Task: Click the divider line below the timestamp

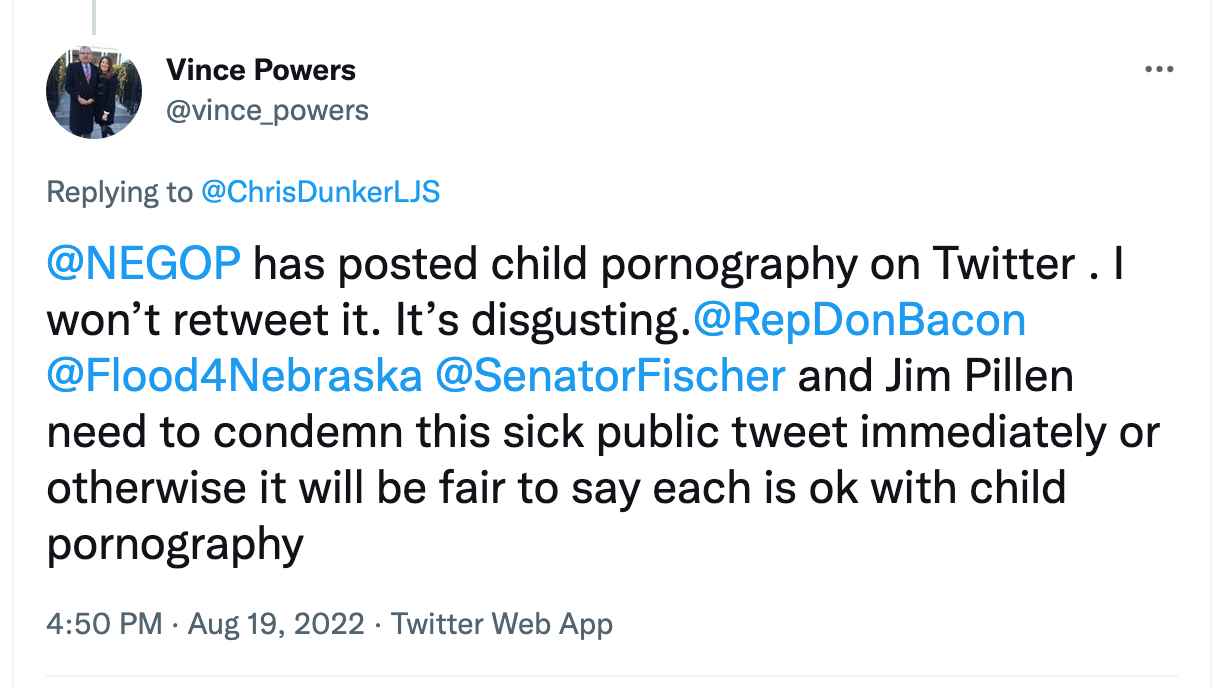Action: coord(612,675)
